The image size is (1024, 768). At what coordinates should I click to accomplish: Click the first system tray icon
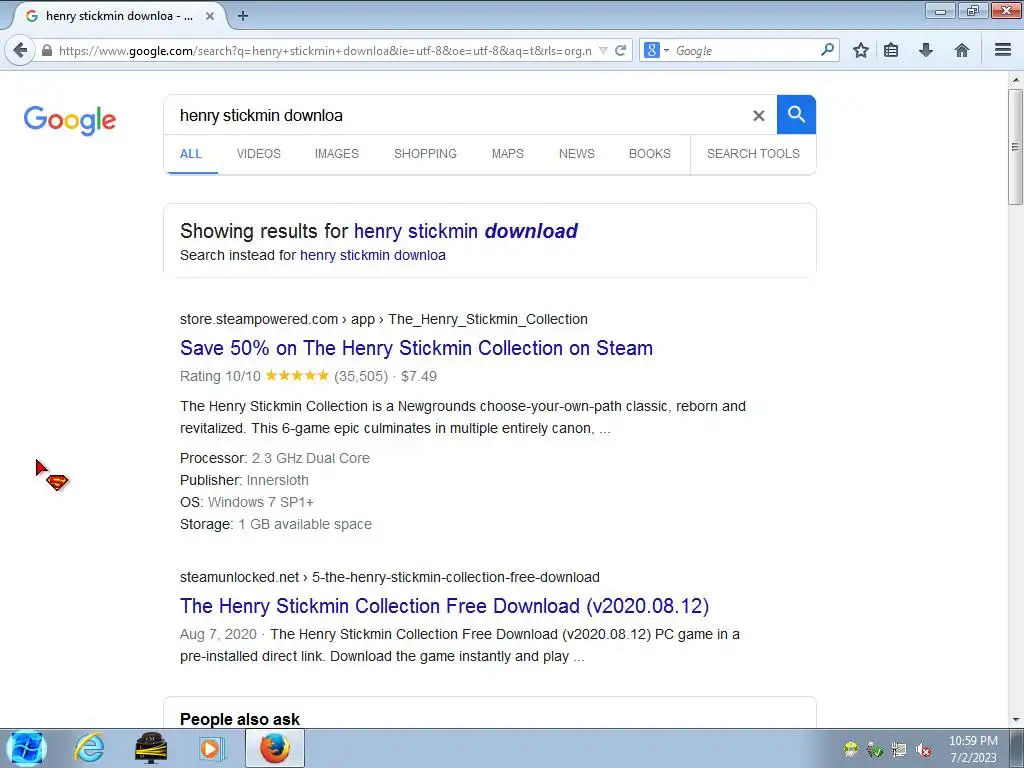[x=850, y=750]
